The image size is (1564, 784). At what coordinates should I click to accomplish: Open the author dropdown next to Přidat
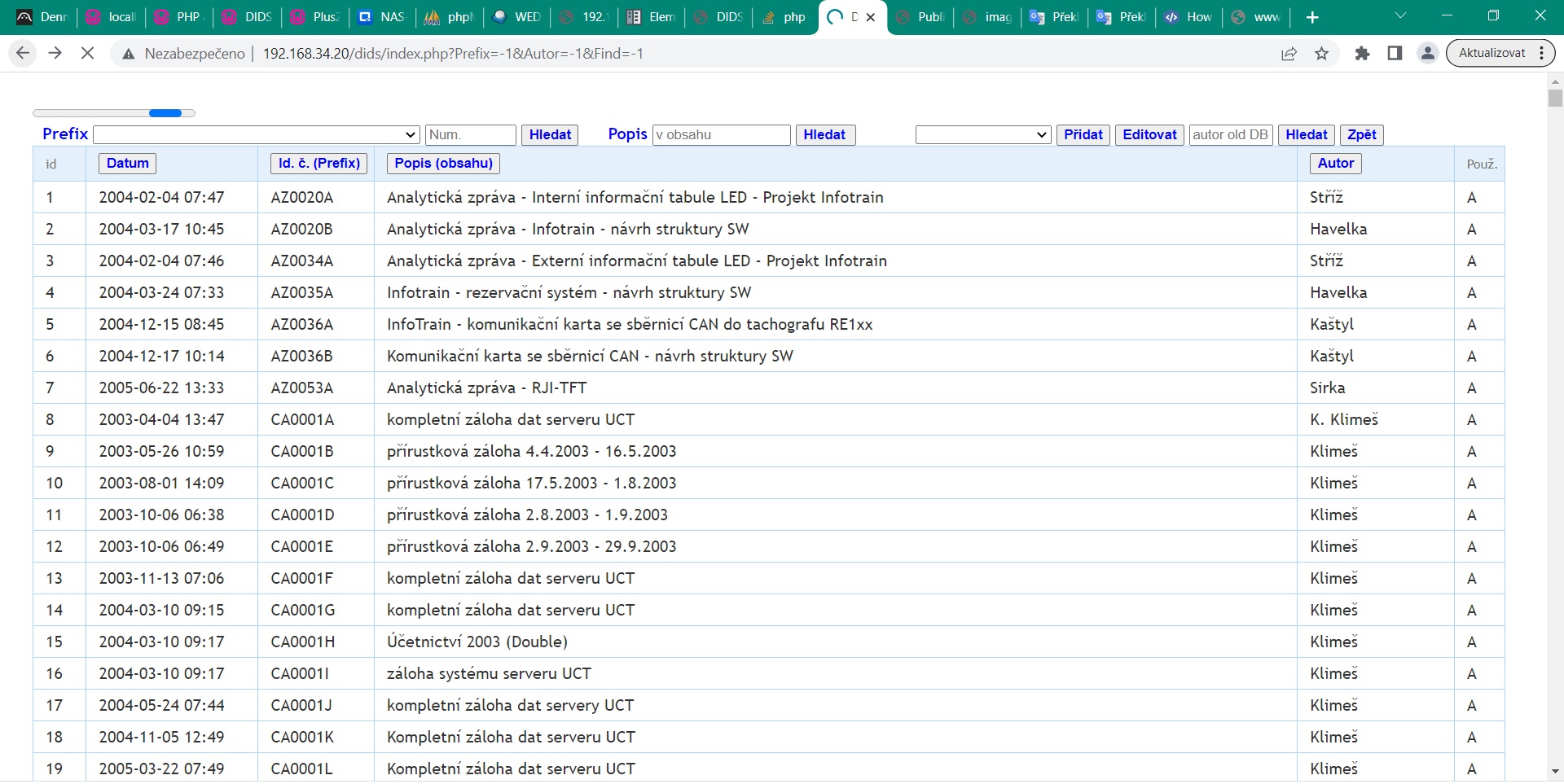click(982, 135)
